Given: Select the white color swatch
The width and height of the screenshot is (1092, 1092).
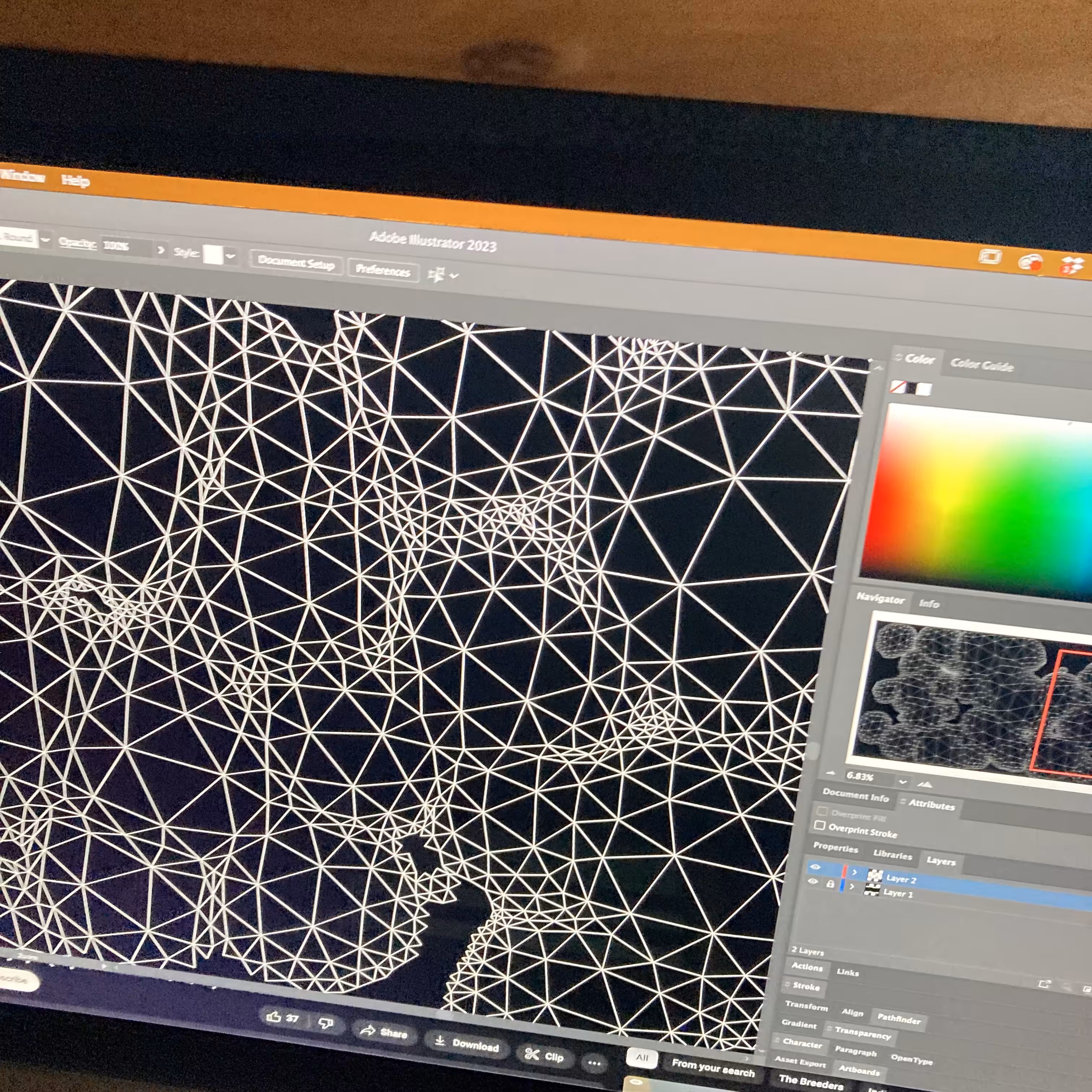Looking at the screenshot, I should tap(924, 389).
